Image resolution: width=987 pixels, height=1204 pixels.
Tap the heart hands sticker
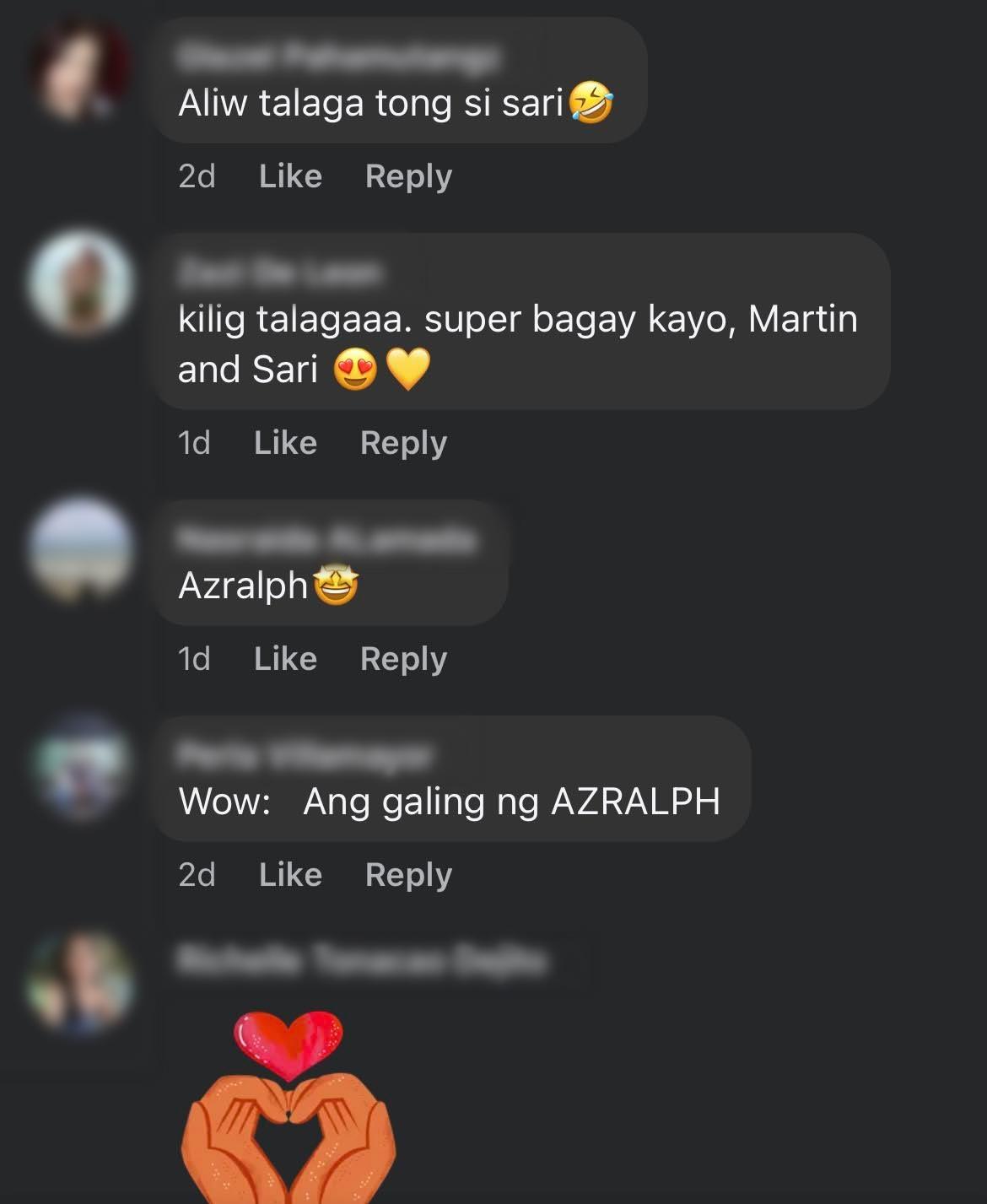289,1107
